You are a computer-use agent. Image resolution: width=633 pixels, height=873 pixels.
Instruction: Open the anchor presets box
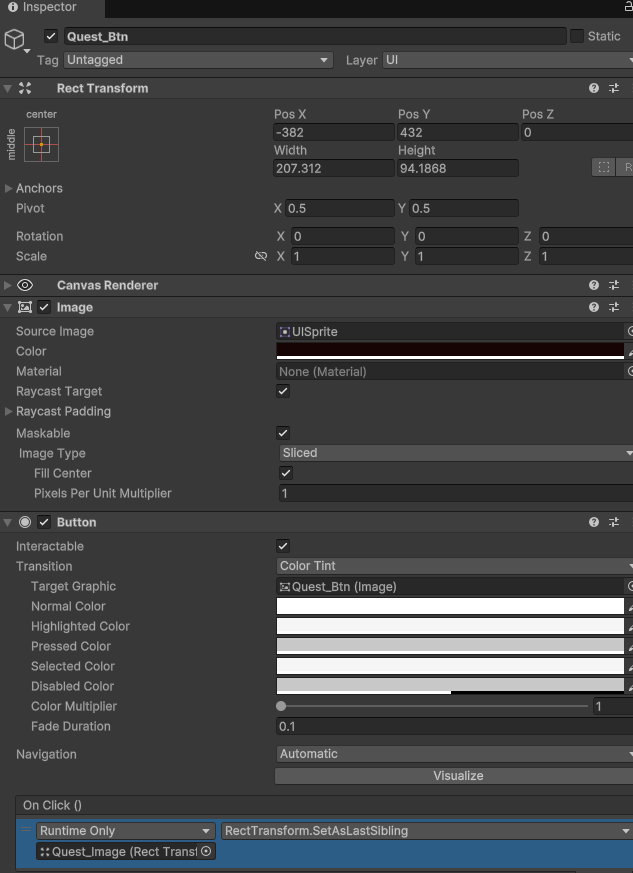[x=41, y=144]
